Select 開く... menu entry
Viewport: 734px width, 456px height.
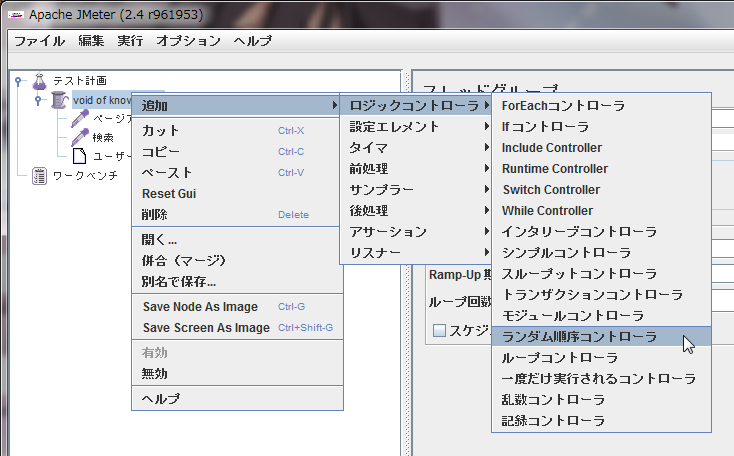coord(236,240)
